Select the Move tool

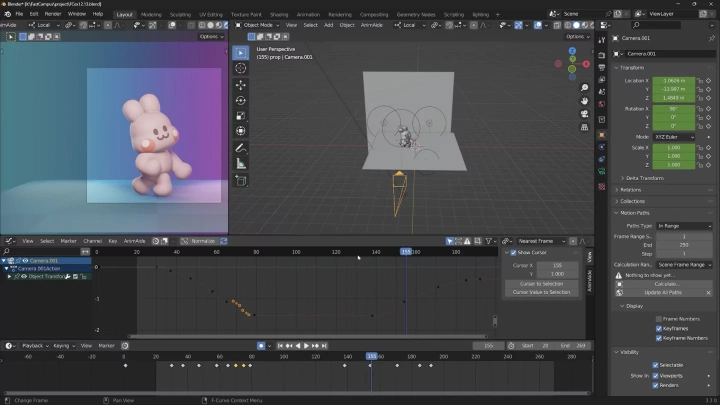tap(241, 85)
